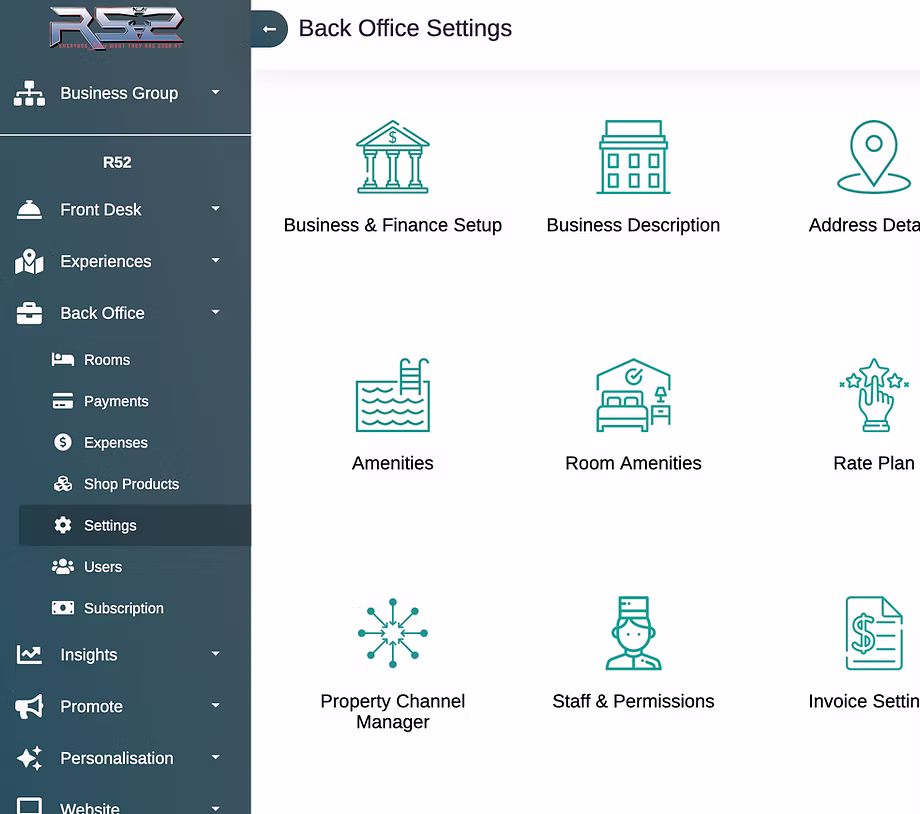Image resolution: width=920 pixels, height=814 pixels.
Task: Collapse the Back Office section
Action: click(215, 313)
